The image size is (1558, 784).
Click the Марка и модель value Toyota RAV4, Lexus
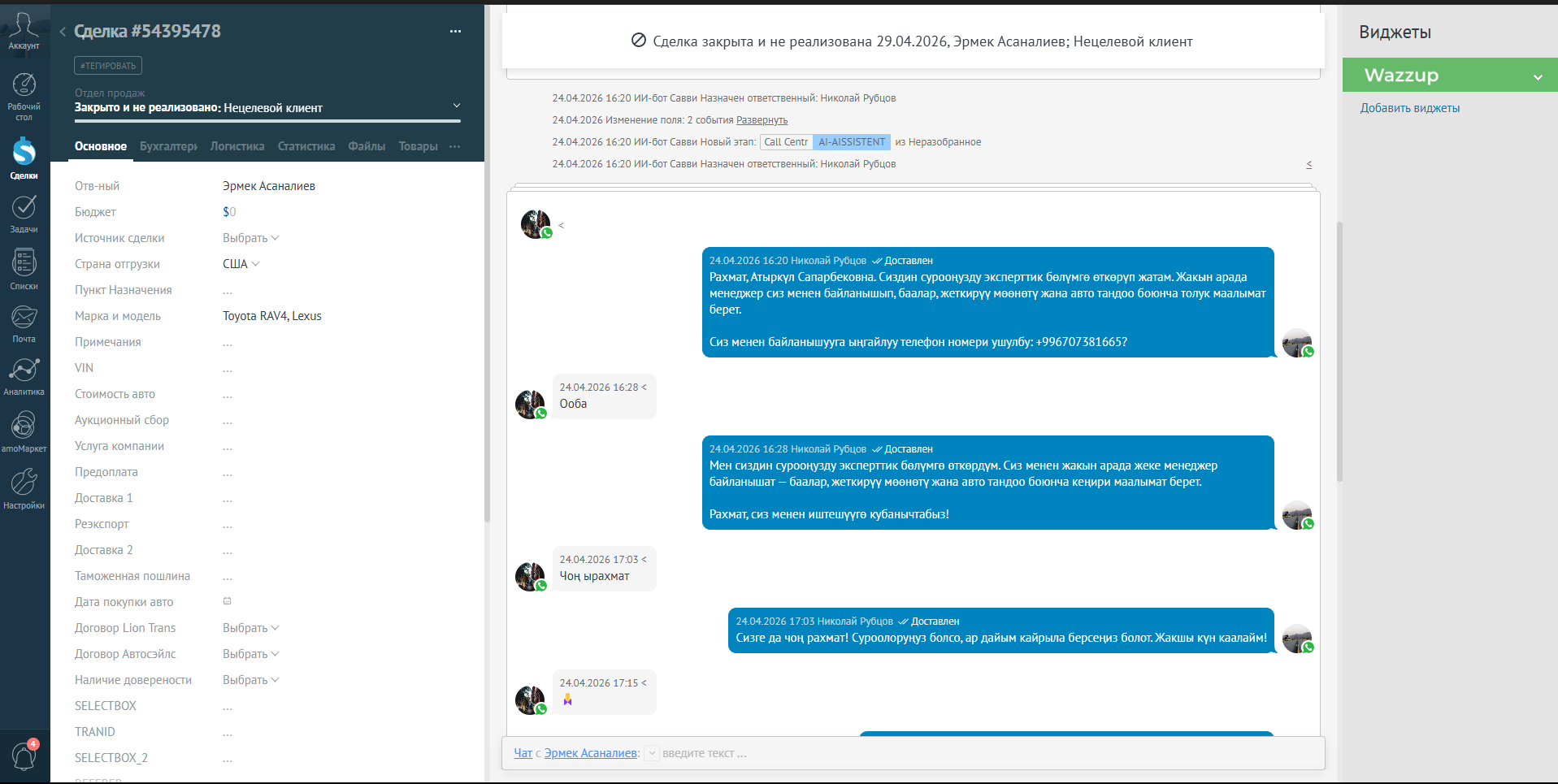[272, 316]
